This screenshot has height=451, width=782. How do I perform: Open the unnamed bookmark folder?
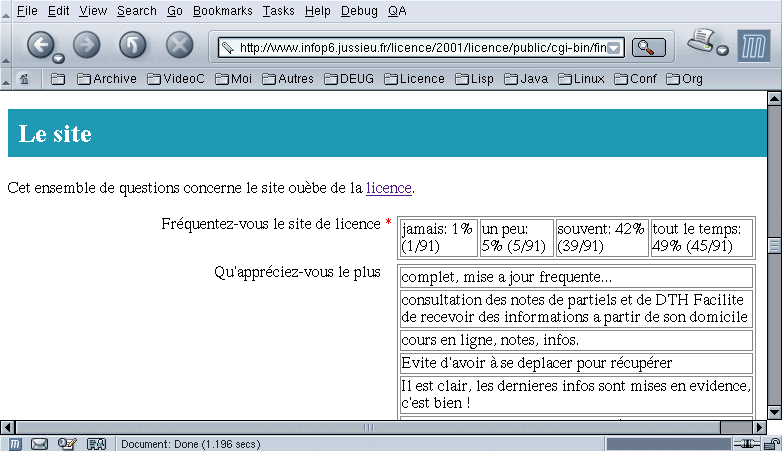(58, 79)
